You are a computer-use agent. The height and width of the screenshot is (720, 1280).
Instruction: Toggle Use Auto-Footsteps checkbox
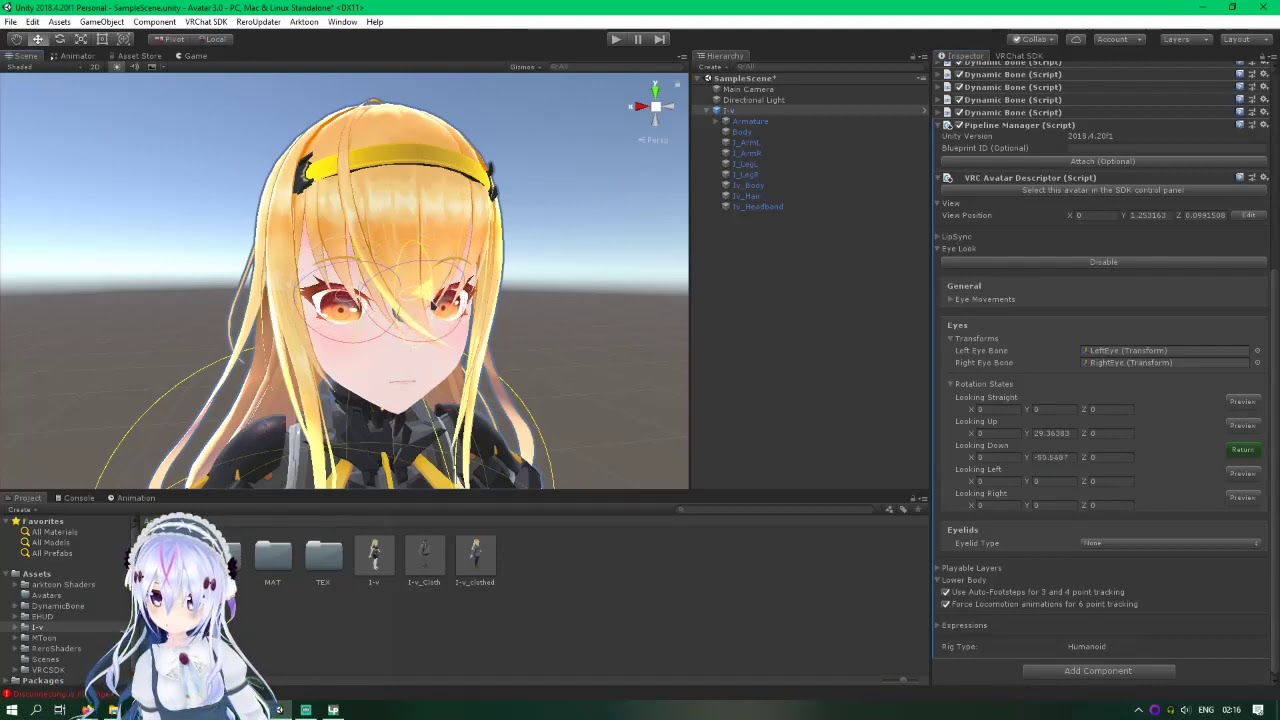pos(946,592)
